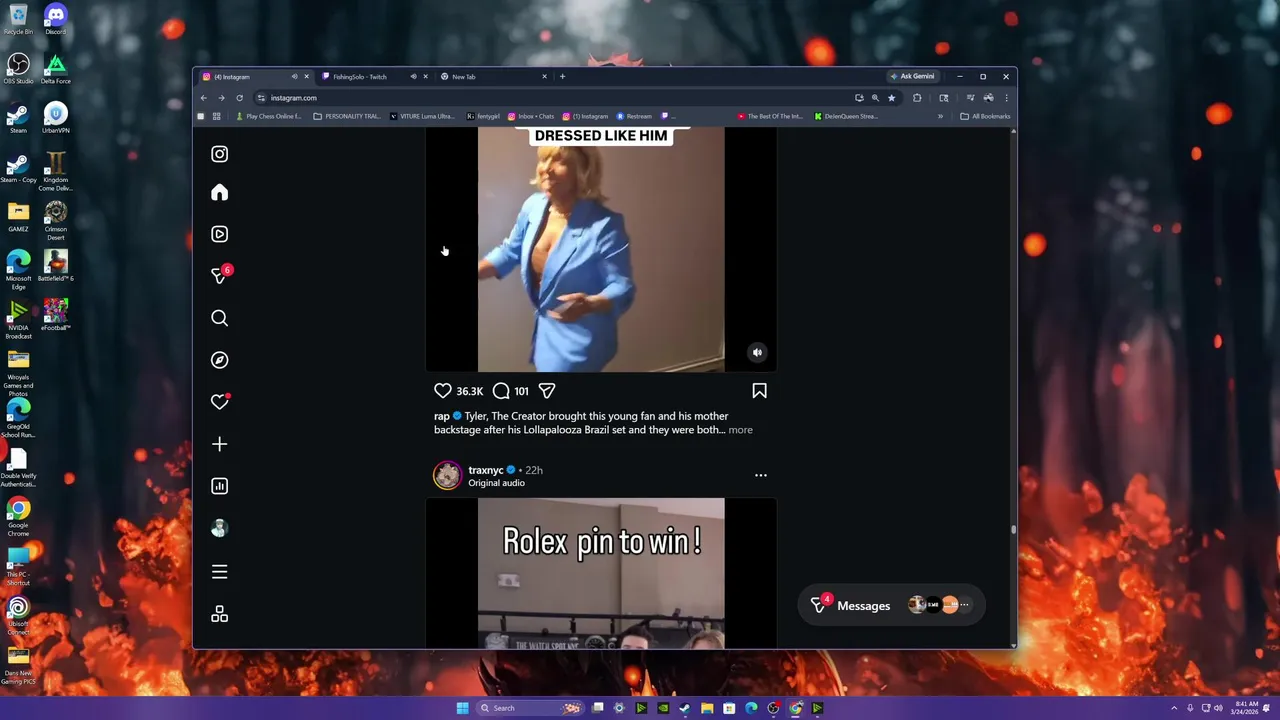
Task: Open DelenQueen Strea... bookmark
Action: 846,116
